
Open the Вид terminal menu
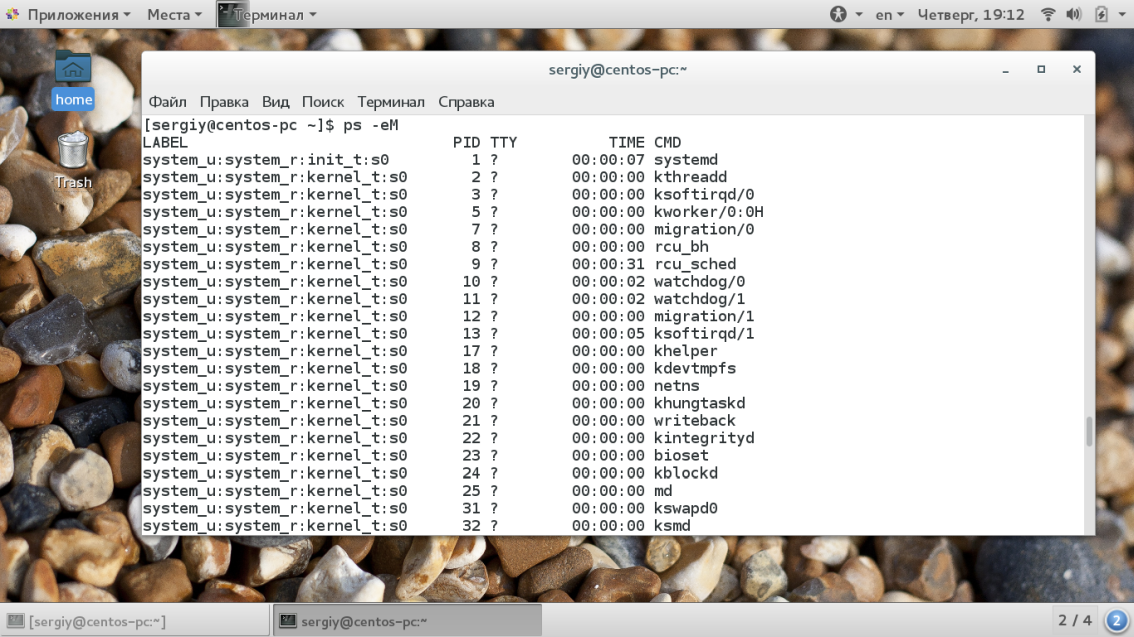(275, 102)
